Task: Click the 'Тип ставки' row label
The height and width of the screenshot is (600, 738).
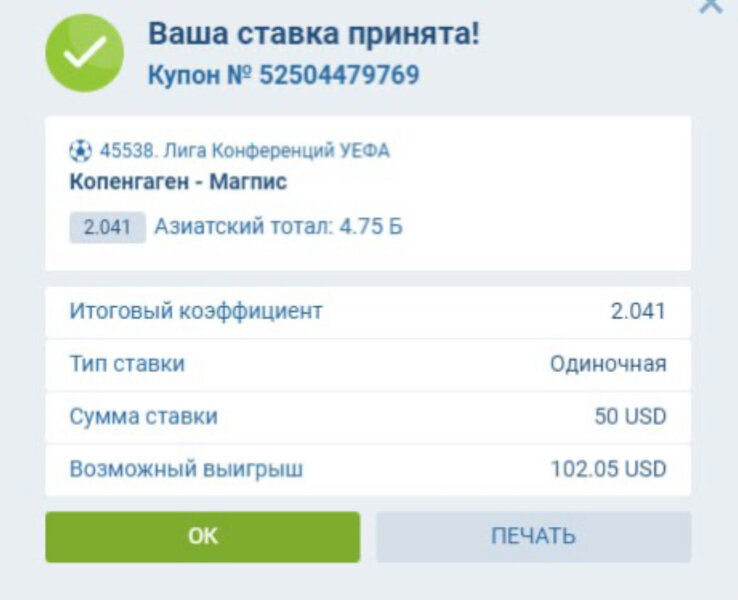Action: (x=127, y=364)
